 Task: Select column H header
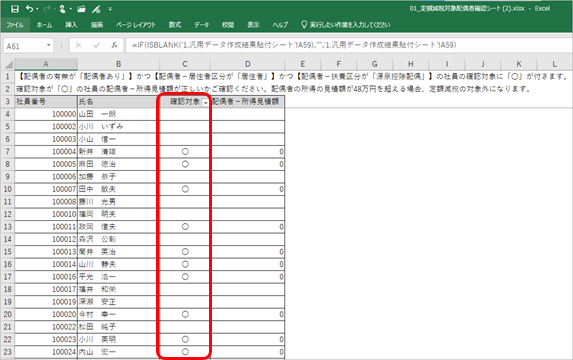coord(411,64)
